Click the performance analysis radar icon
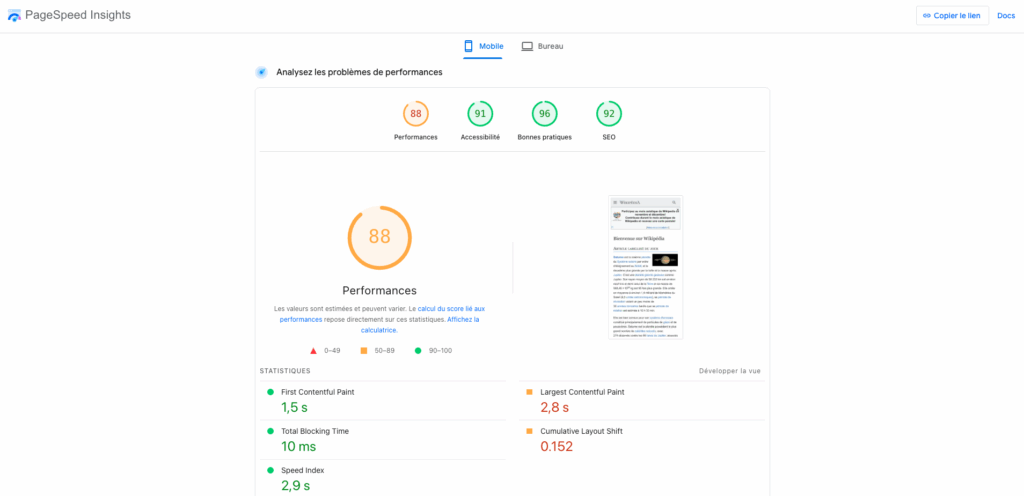 [261, 72]
